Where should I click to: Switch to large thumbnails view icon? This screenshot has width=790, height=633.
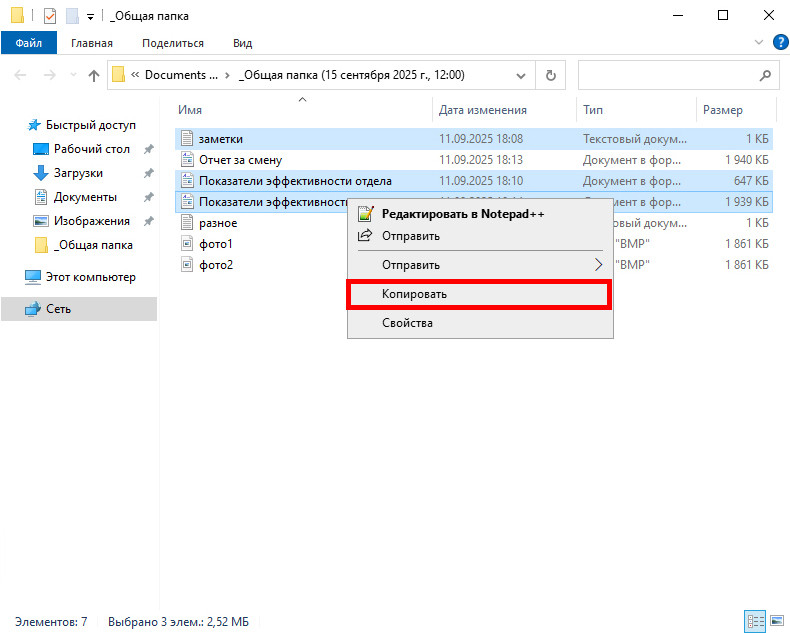tap(775, 621)
